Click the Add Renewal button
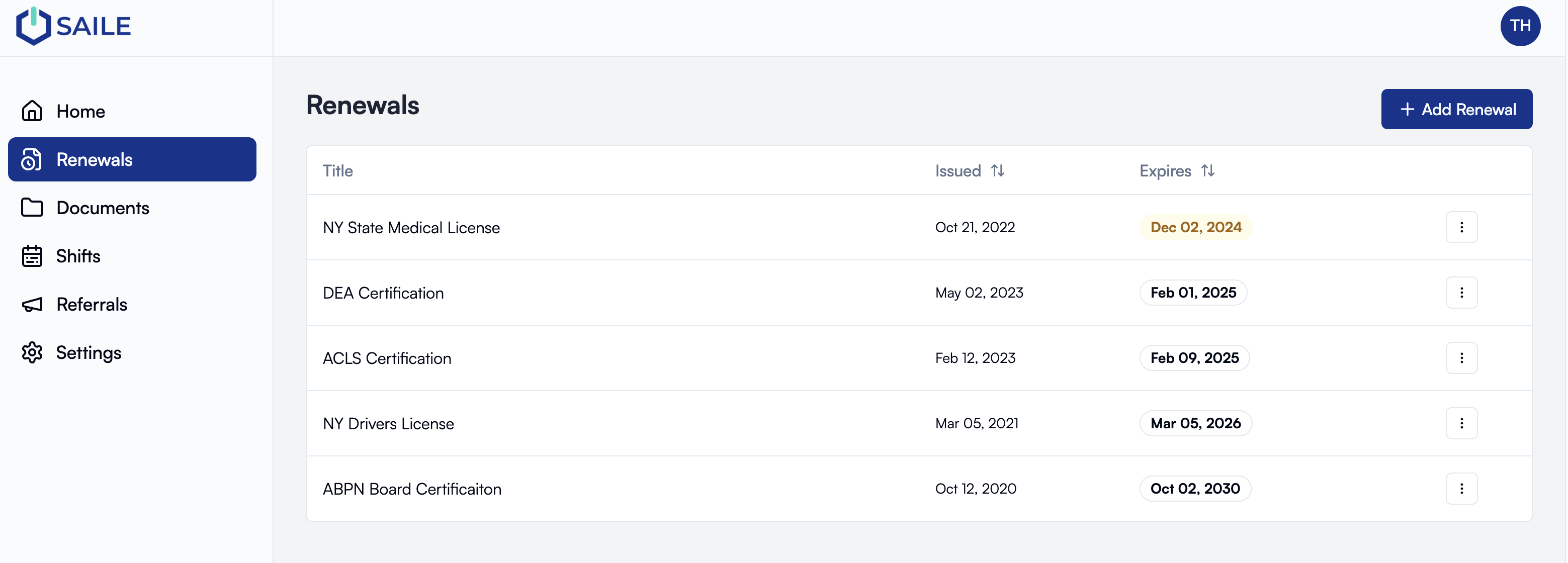The image size is (1568, 563). pos(1456,110)
